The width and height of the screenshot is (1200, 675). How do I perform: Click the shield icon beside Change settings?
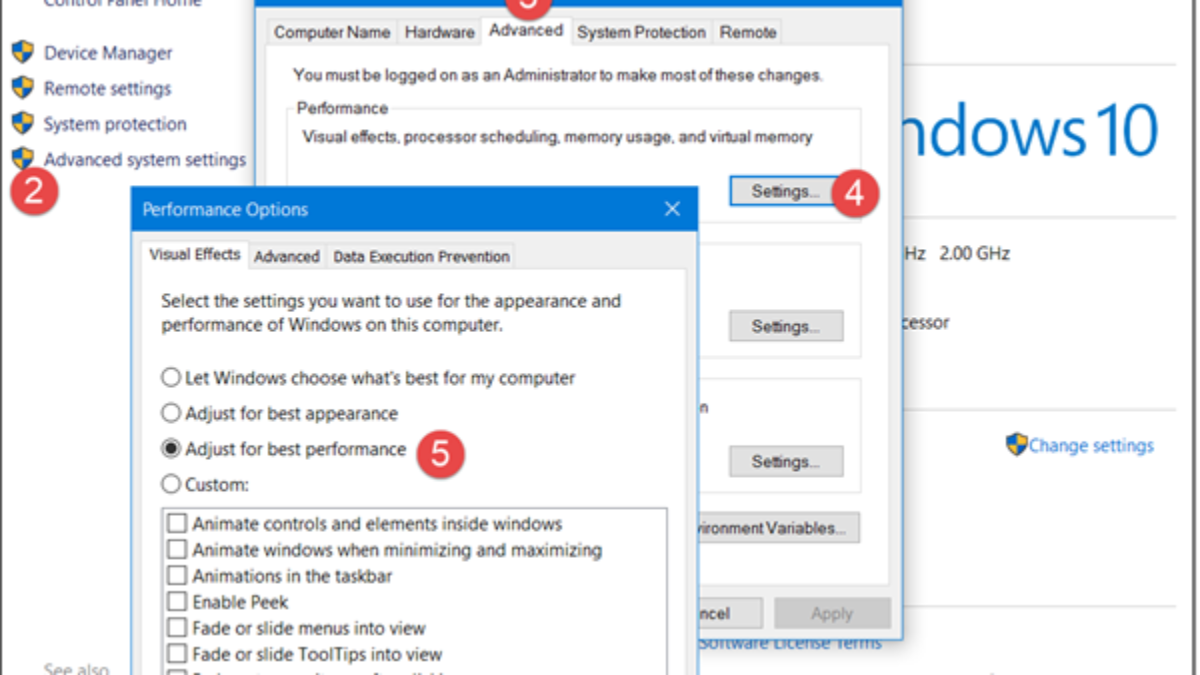point(1017,445)
